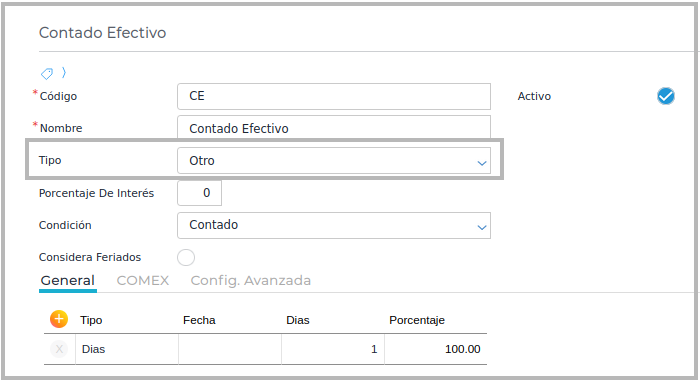Click the Tipo dropdown arrow chevron
The image size is (700, 381).
coord(482,163)
